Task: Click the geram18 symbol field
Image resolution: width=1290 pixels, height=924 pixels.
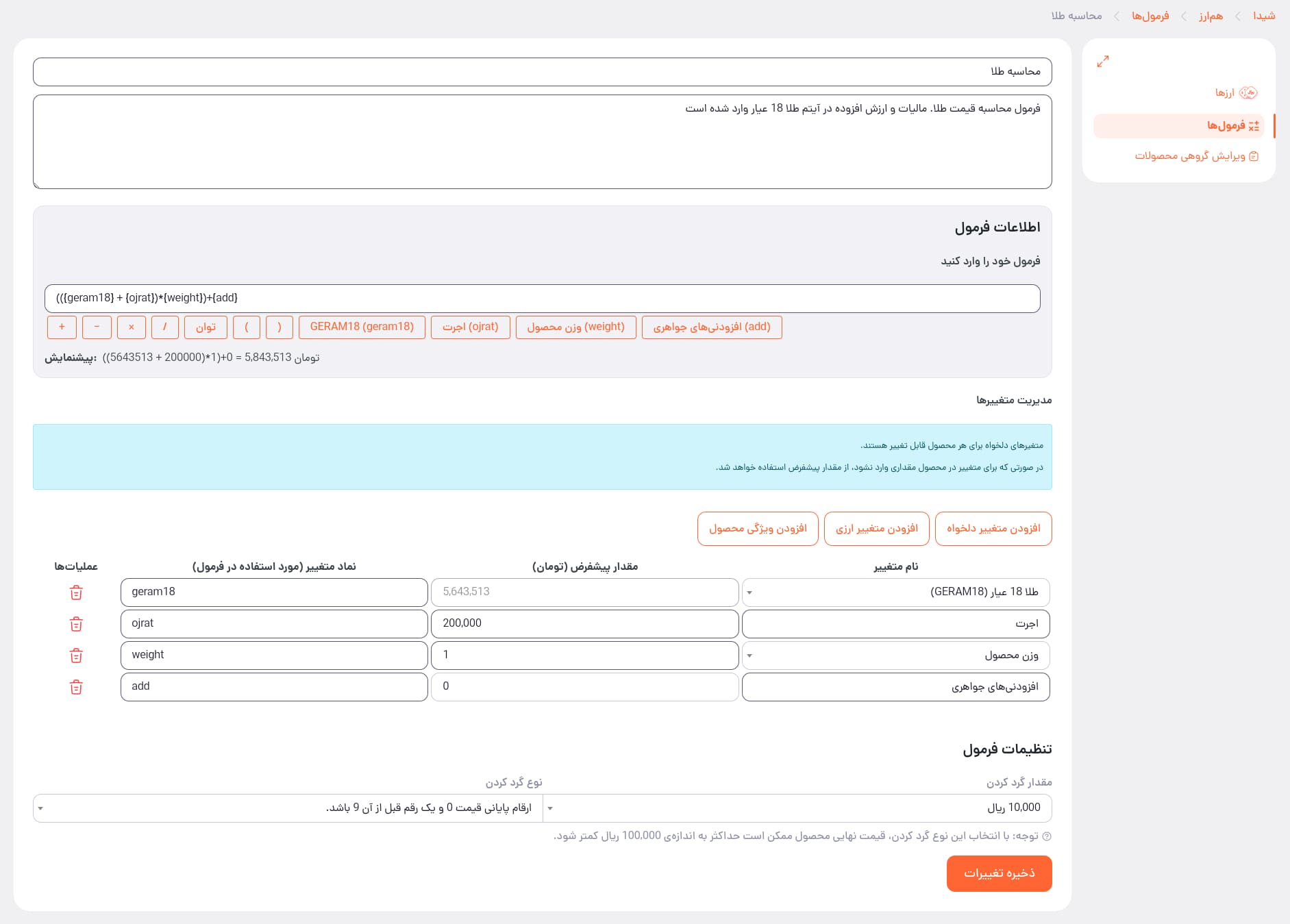Action: (274, 592)
